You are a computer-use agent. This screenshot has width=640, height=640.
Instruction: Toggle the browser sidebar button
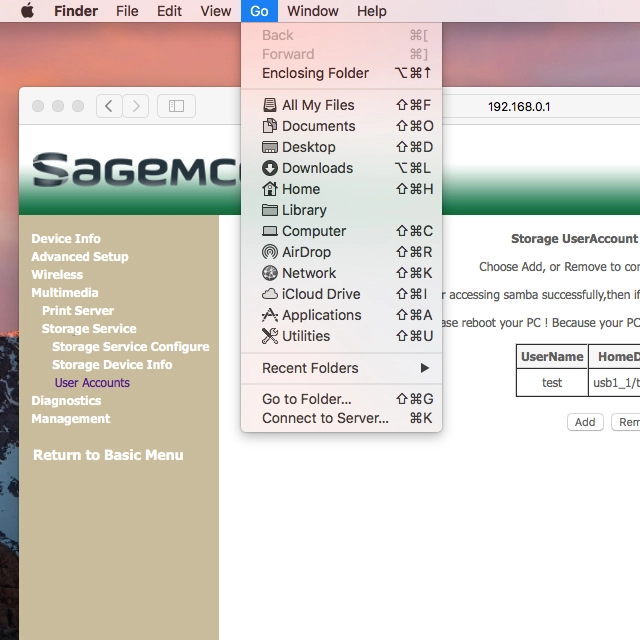click(176, 106)
